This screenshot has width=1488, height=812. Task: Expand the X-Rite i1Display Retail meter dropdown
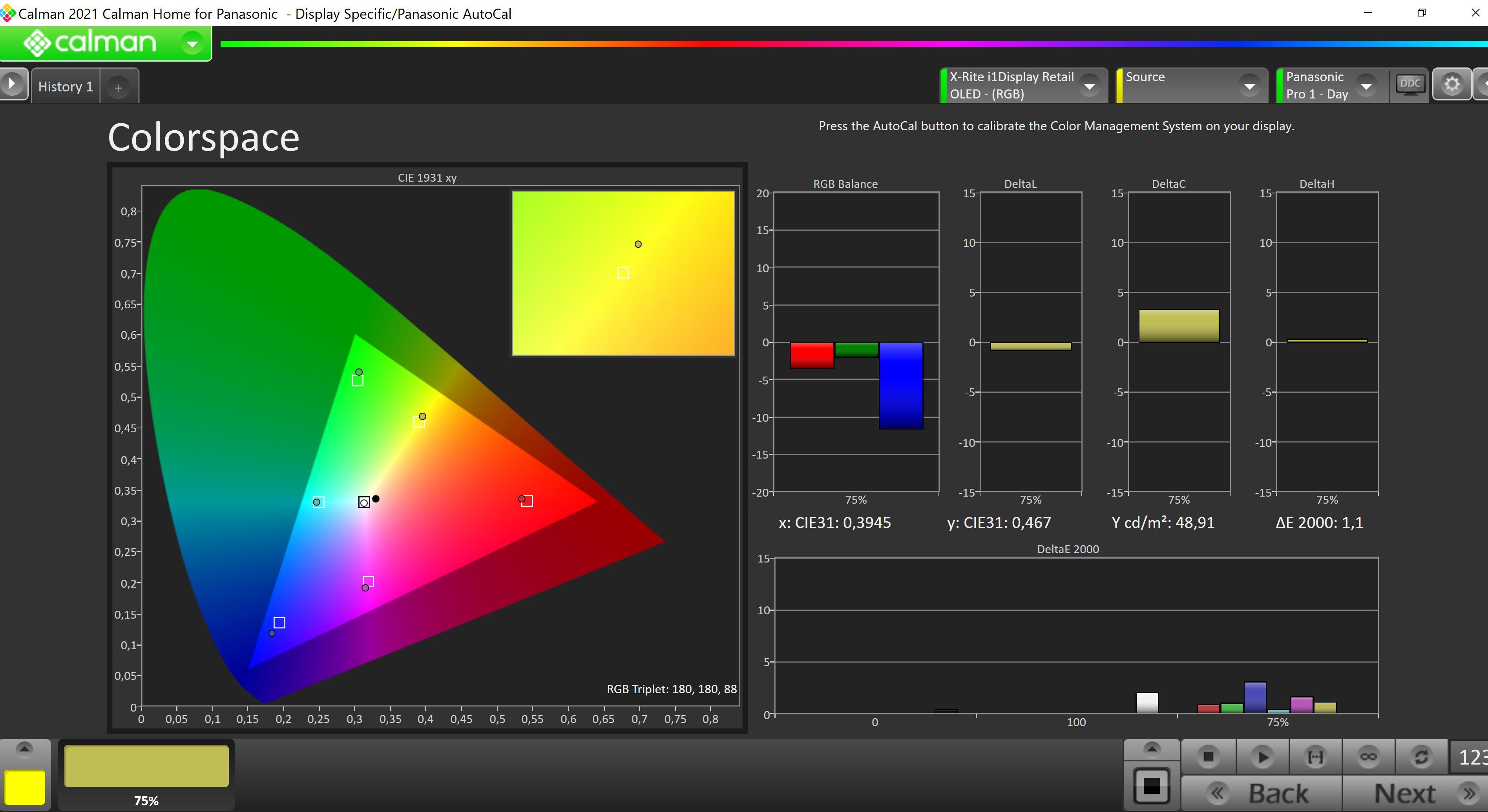click(1090, 86)
